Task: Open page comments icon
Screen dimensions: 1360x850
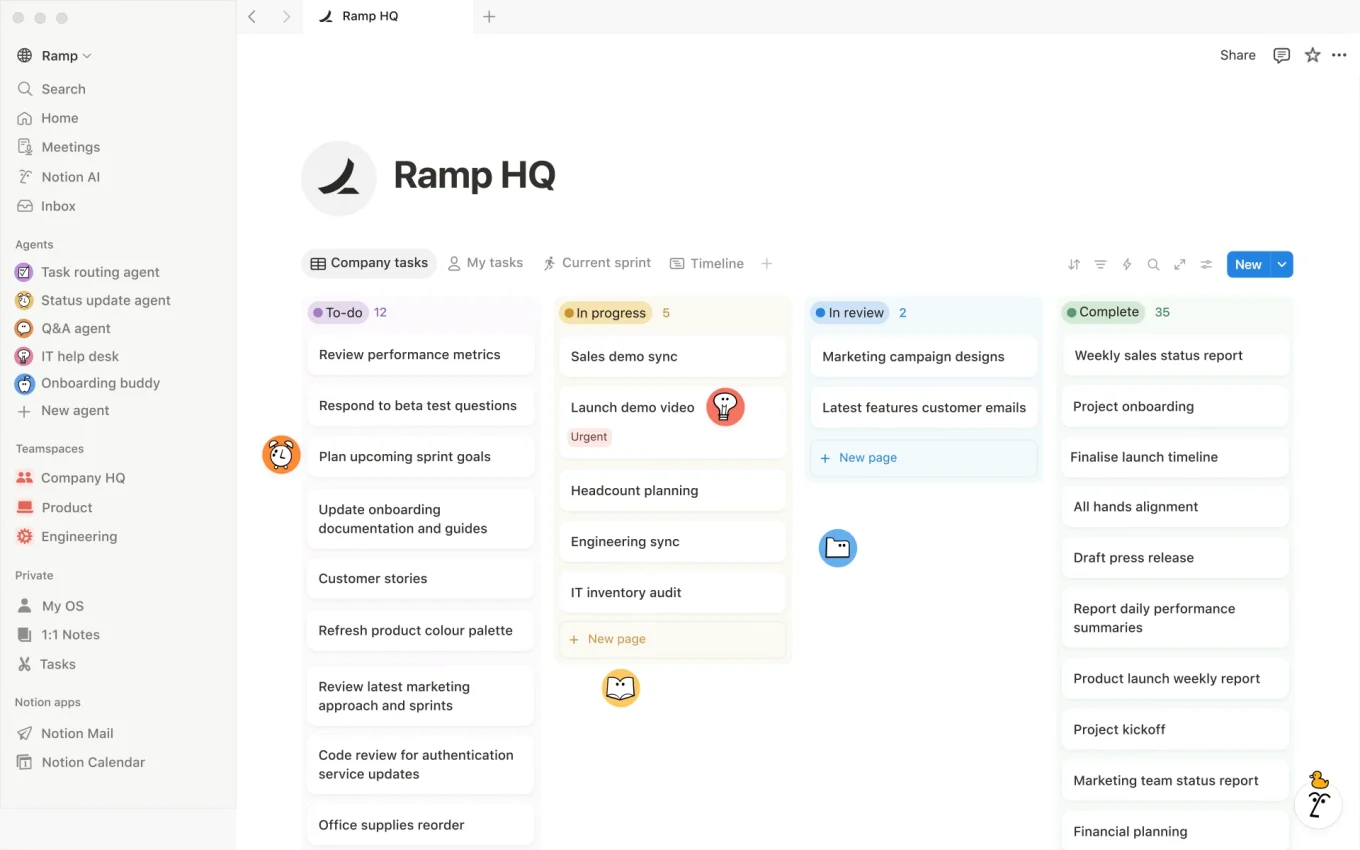Action: [1282, 55]
